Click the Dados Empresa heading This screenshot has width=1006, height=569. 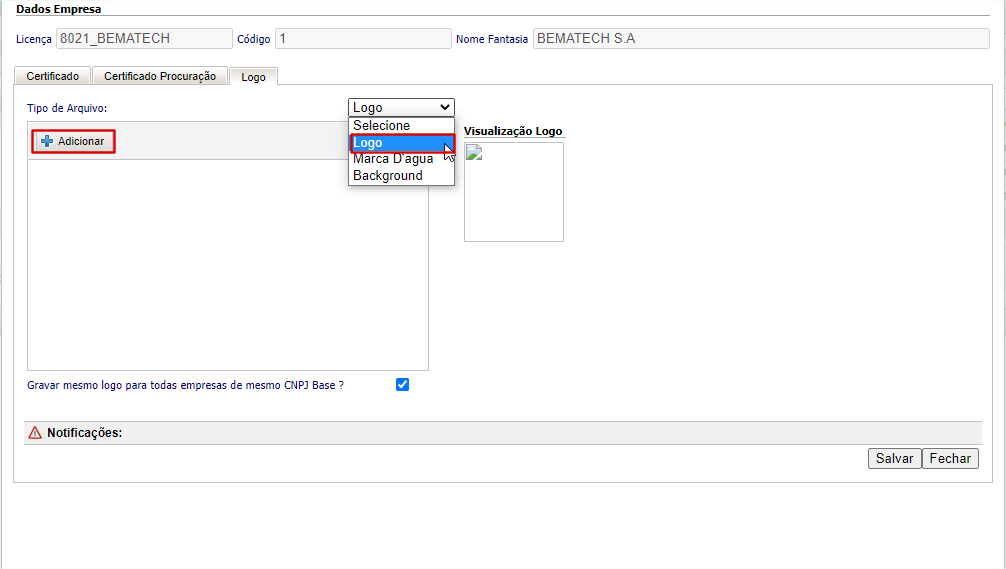point(58,9)
